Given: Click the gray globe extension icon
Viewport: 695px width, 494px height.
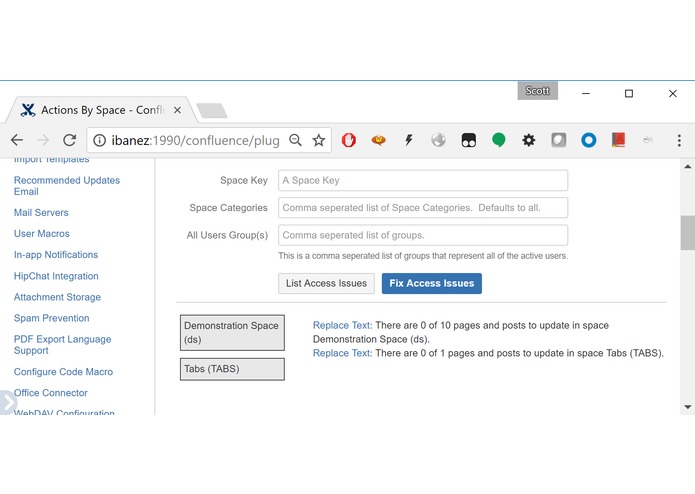Looking at the screenshot, I should pyautogui.click(x=438, y=140).
